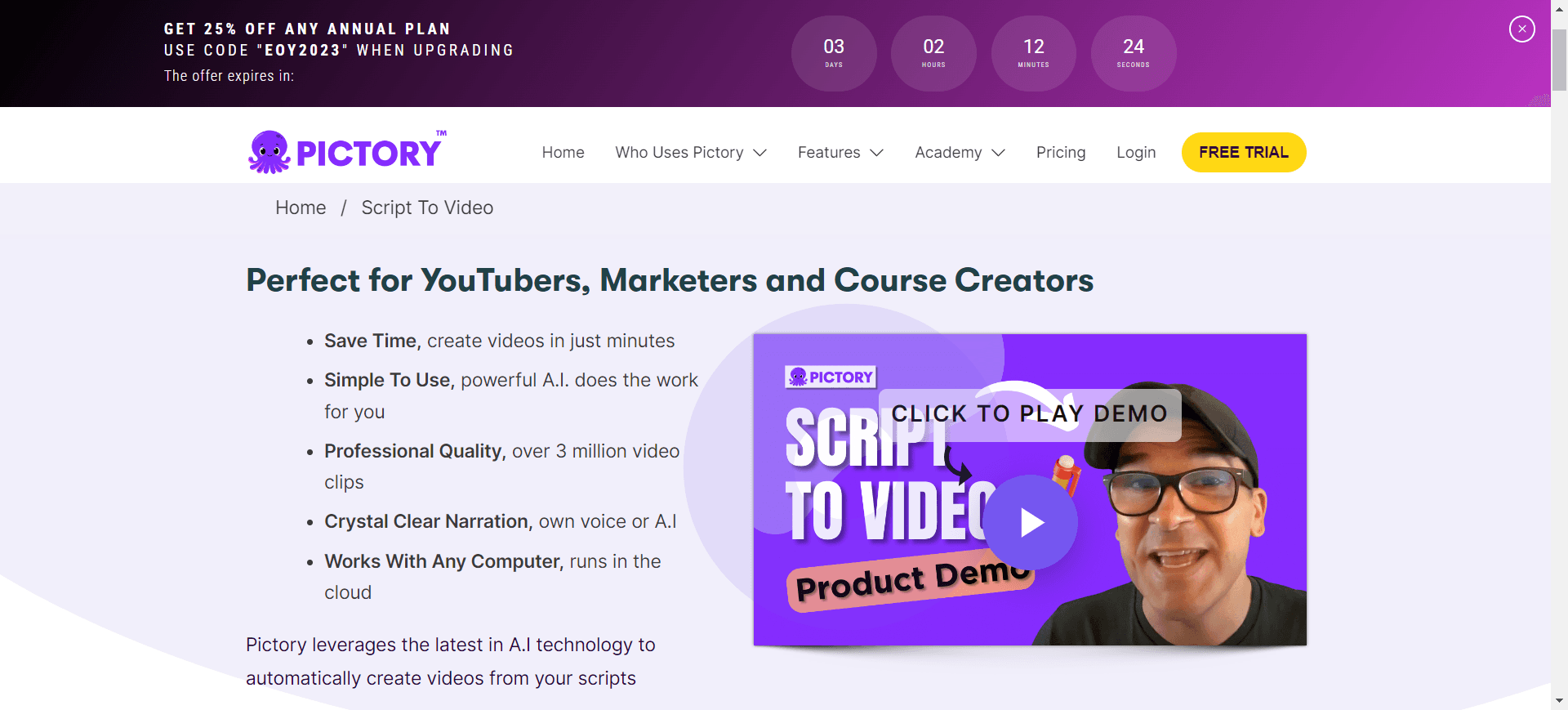
Task: Click the scrollbar up arrow
Action: point(1559,8)
